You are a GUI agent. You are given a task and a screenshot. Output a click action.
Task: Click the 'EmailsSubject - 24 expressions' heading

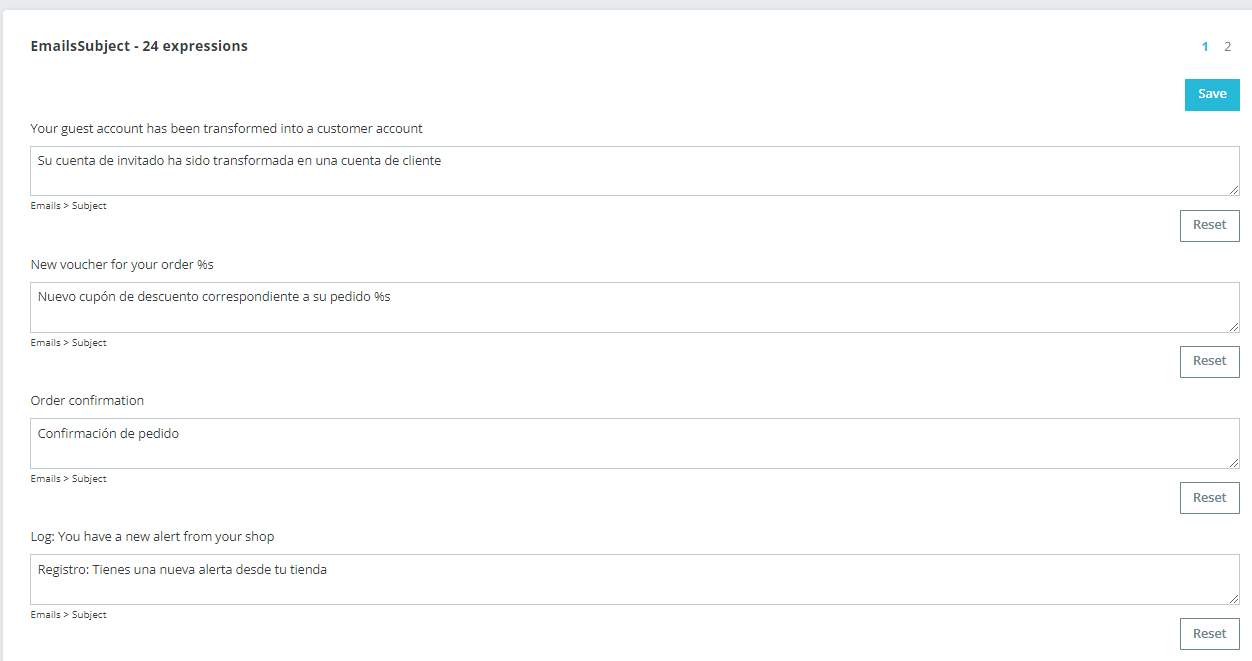click(139, 46)
